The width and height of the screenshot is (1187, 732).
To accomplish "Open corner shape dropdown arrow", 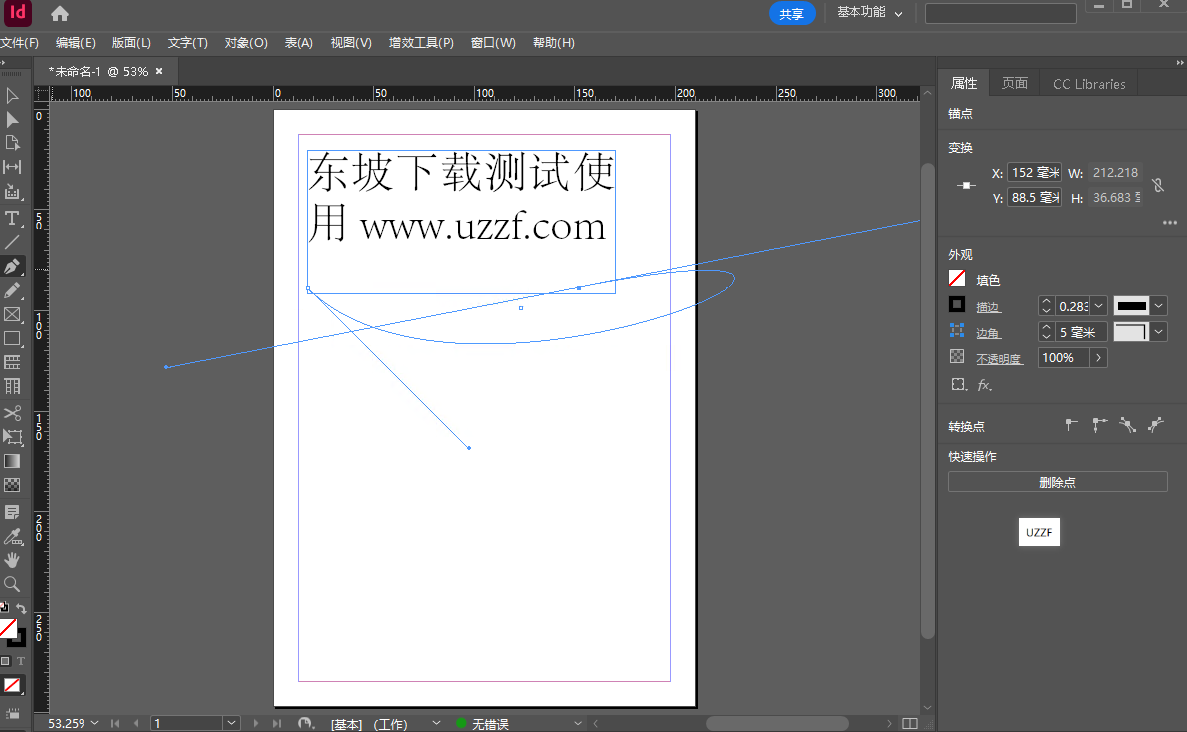I will (x=1159, y=332).
